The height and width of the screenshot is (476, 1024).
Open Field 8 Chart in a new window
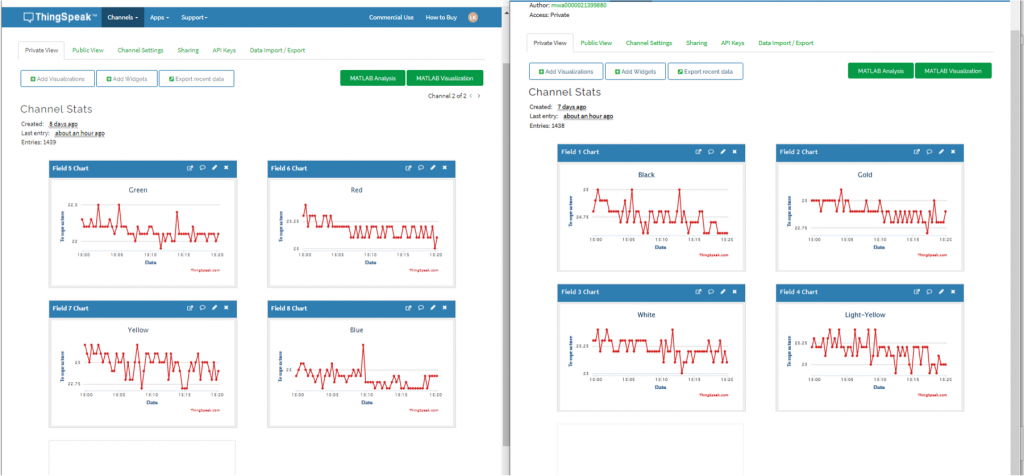coord(409,308)
